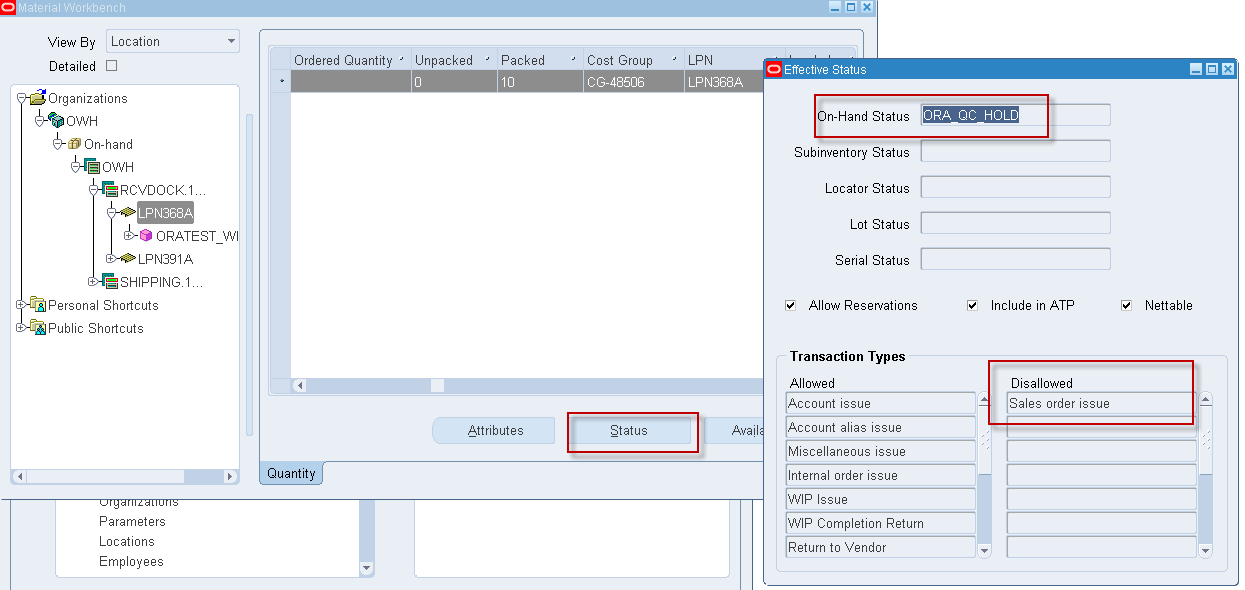This screenshot has height=590, width=1245.
Task: Select the OWH organization icon in the tree
Action: (58, 120)
